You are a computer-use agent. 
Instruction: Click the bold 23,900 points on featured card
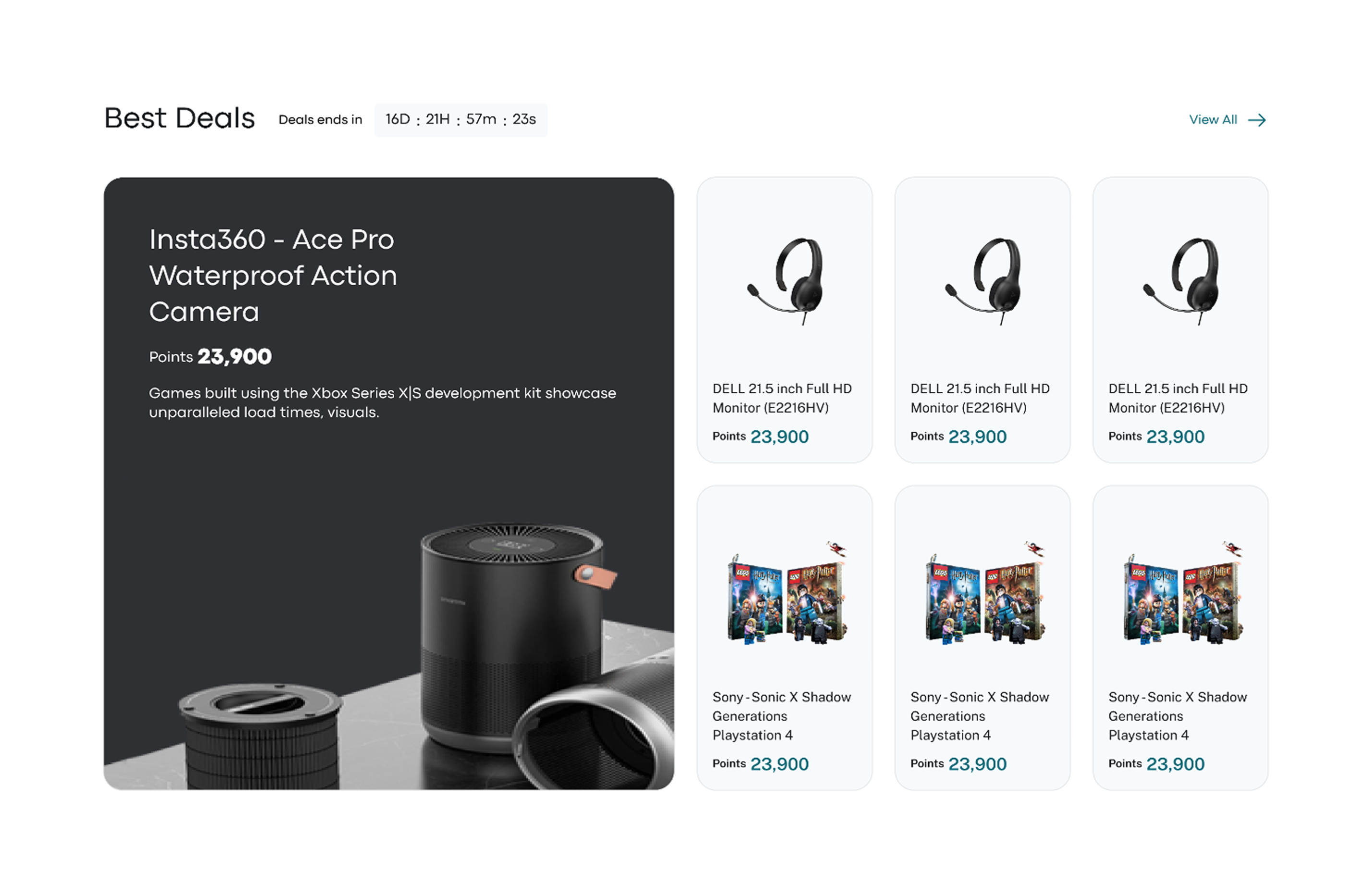pos(234,356)
